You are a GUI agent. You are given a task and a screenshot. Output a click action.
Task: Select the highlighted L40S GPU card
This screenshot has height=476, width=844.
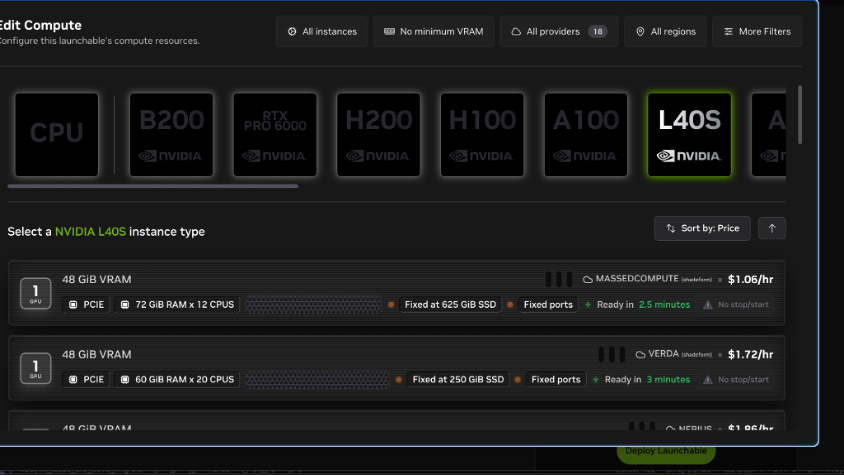690,135
